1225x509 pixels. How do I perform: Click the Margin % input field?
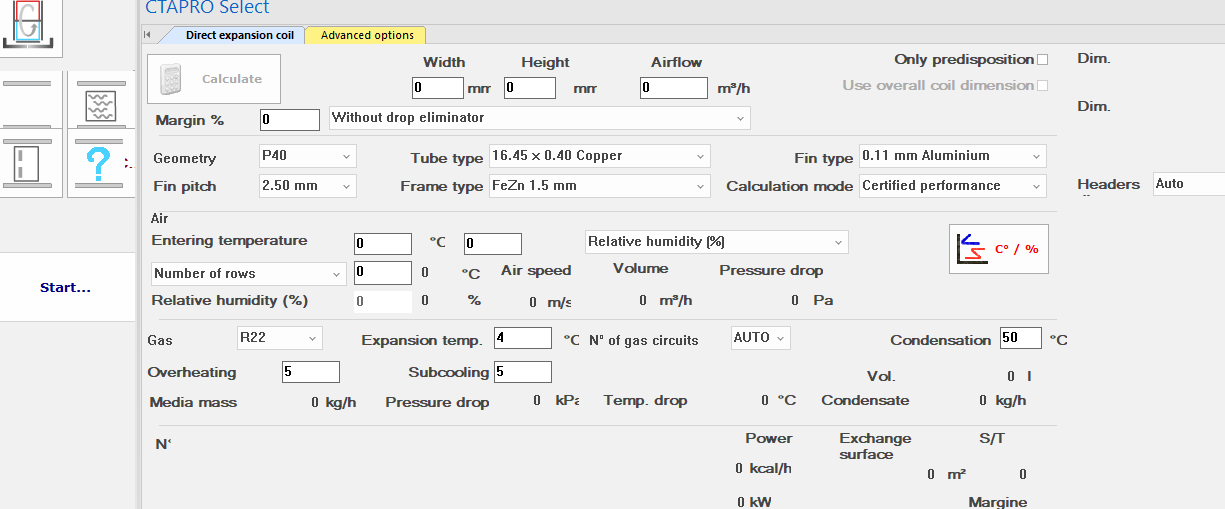click(x=290, y=120)
